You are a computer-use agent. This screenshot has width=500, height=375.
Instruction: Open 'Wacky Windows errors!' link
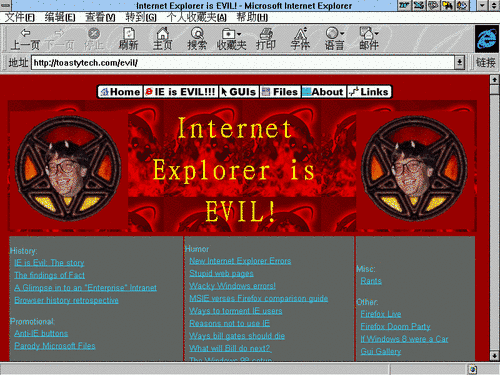tap(232, 286)
